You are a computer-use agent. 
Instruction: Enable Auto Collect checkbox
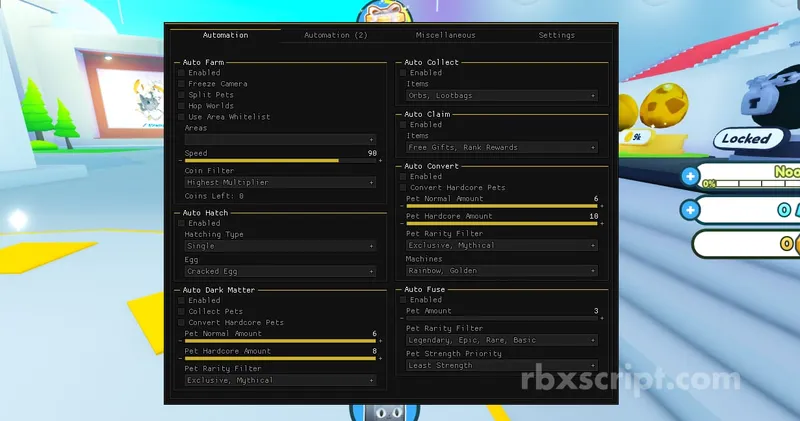tap(403, 73)
